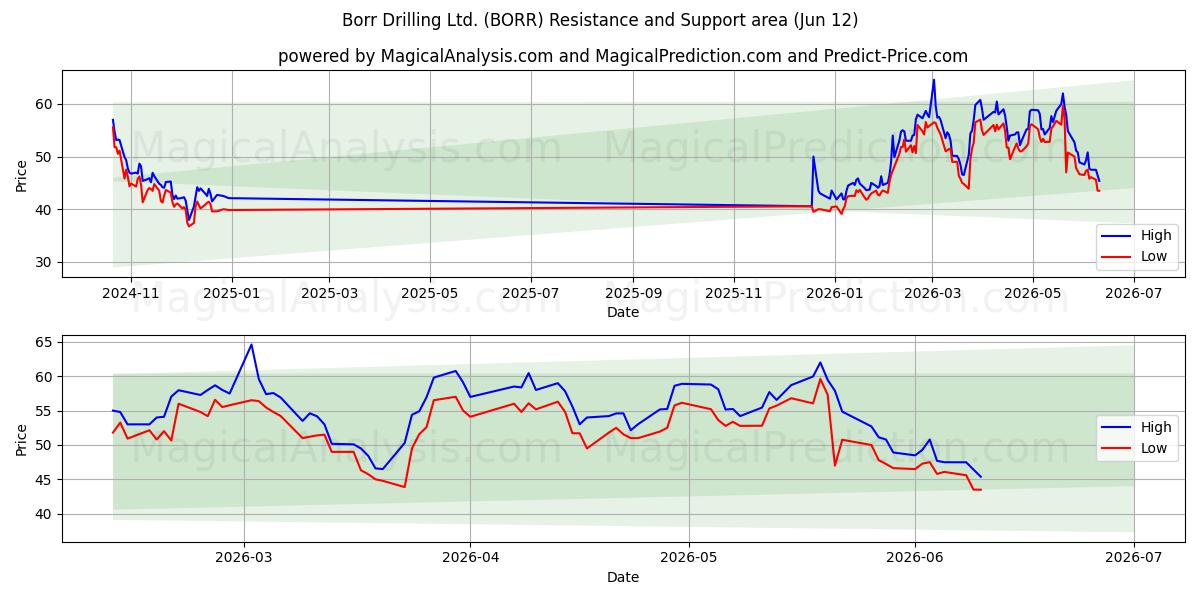The width and height of the screenshot is (1200, 600).
Task: Click the '2025-03' tick label on top chart
Action: pyautogui.click(x=329, y=293)
